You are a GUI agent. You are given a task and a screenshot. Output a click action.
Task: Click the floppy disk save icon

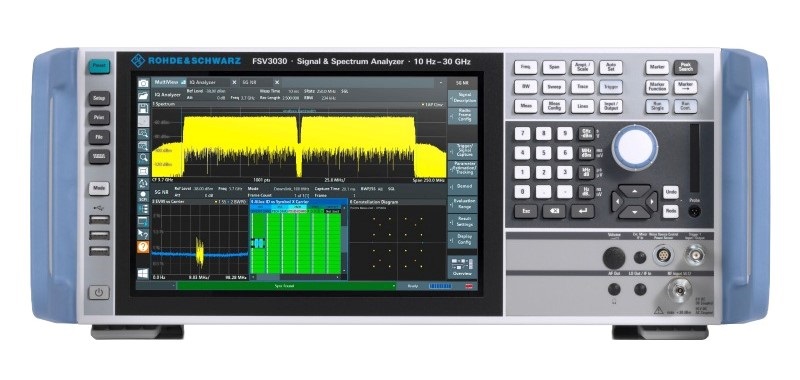tap(143, 108)
